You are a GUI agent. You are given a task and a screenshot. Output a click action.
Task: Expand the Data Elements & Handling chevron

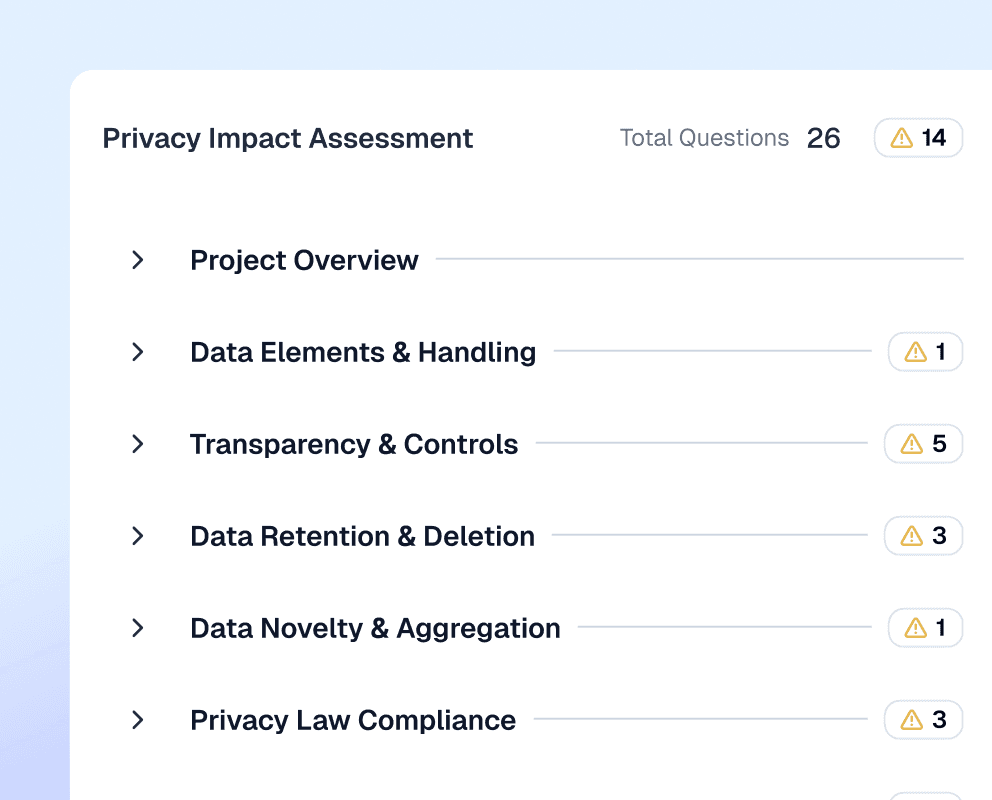(x=138, y=352)
